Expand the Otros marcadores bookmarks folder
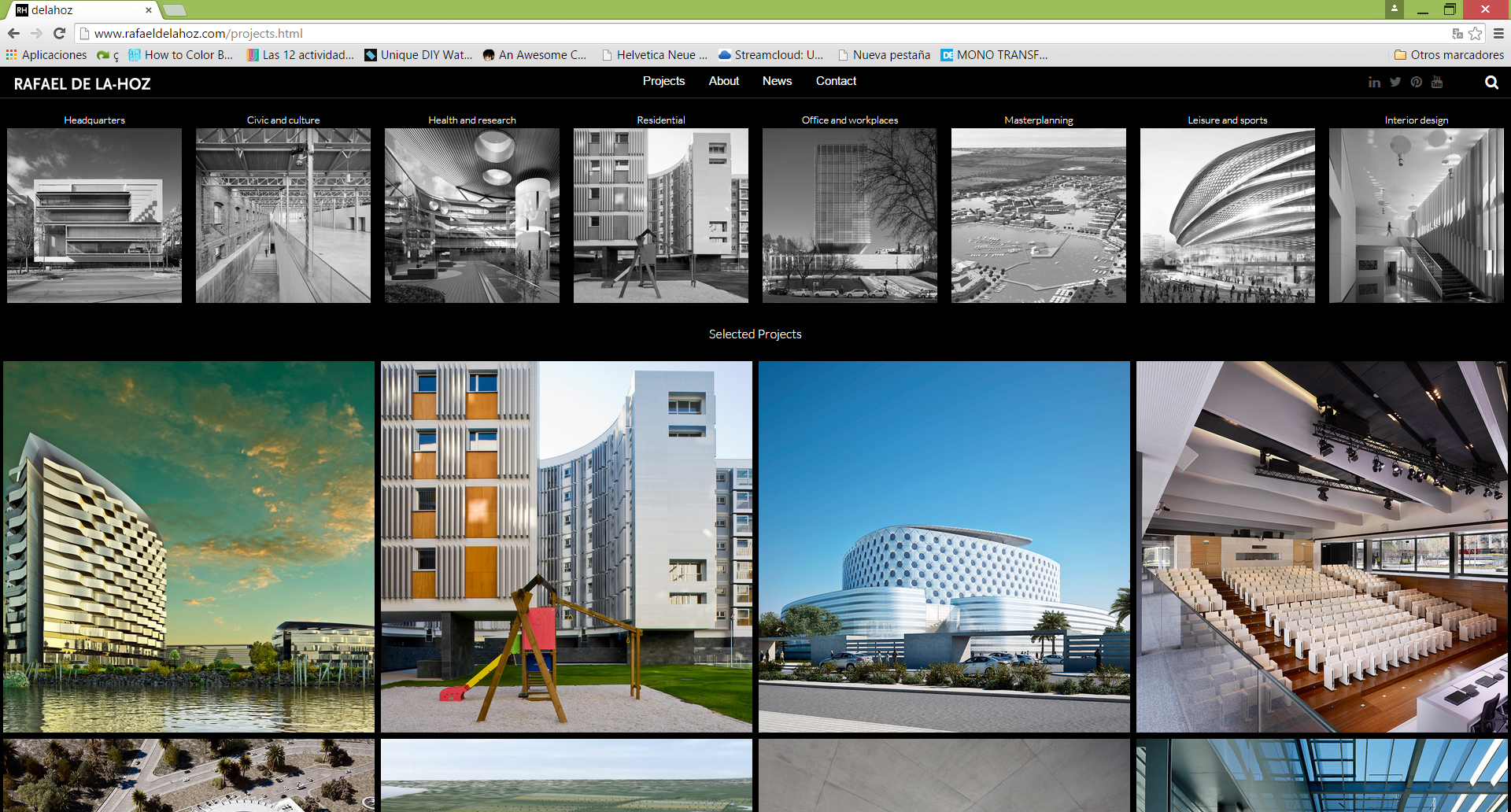This screenshot has width=1511, height=812. (1449, 55)
